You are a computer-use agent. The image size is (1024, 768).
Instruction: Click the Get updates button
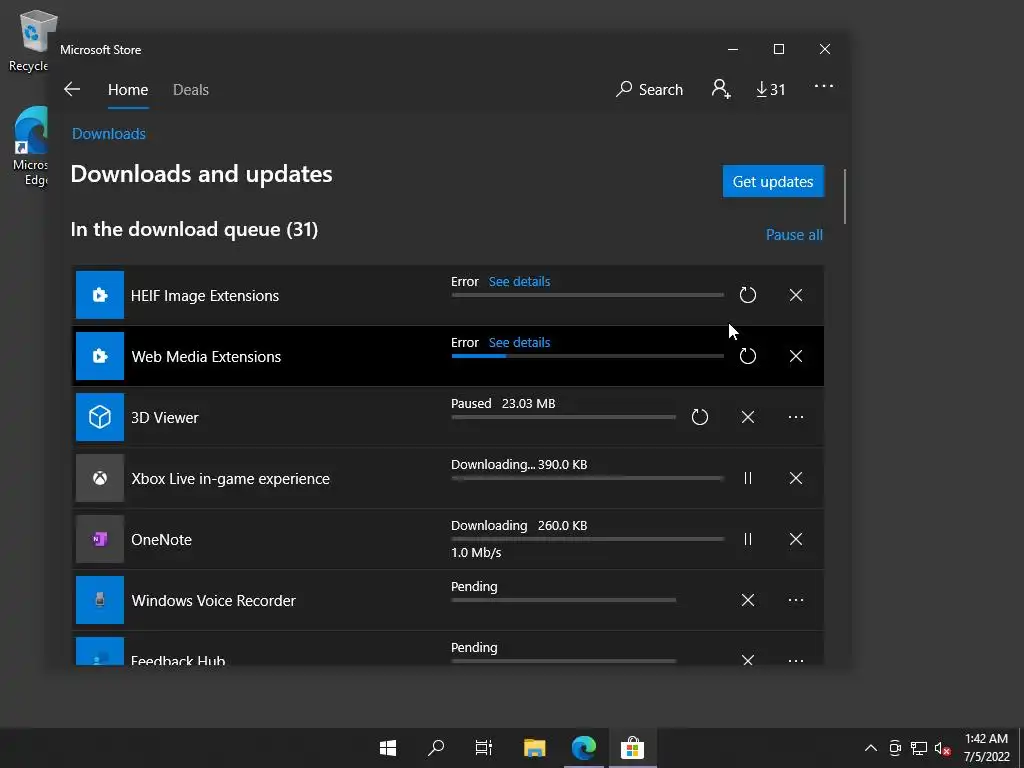click(773, 182)
